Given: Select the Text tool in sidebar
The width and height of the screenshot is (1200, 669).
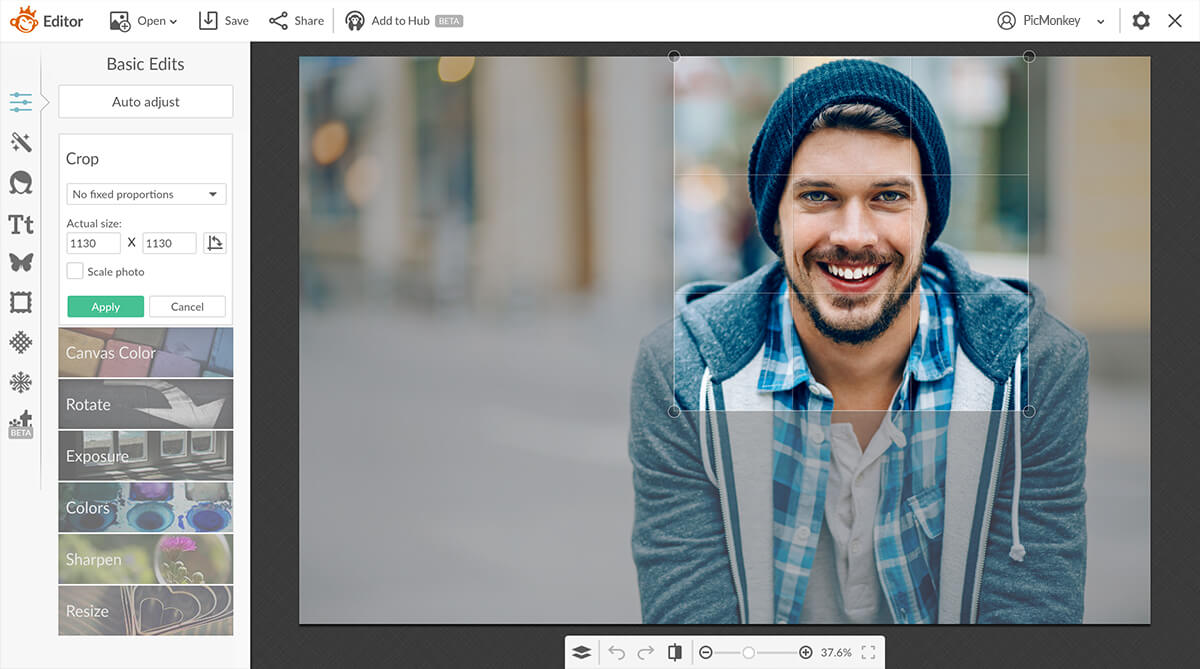Looking at the screenshot, I should pos(20,224).
